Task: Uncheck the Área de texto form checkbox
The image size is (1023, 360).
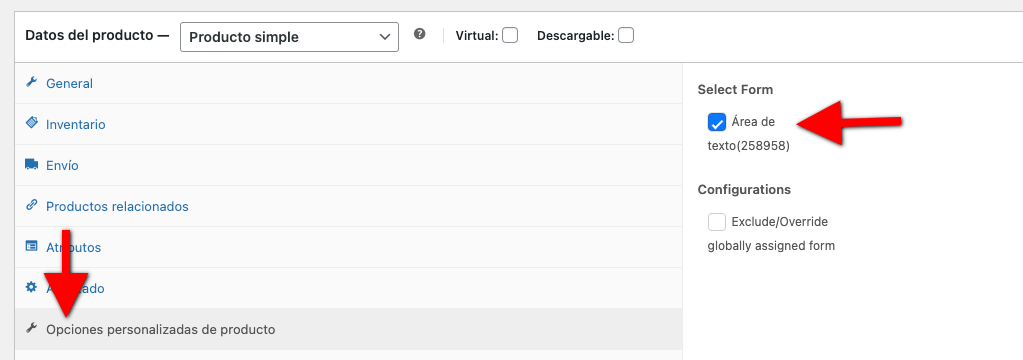Action: click(x=717, y=122)
